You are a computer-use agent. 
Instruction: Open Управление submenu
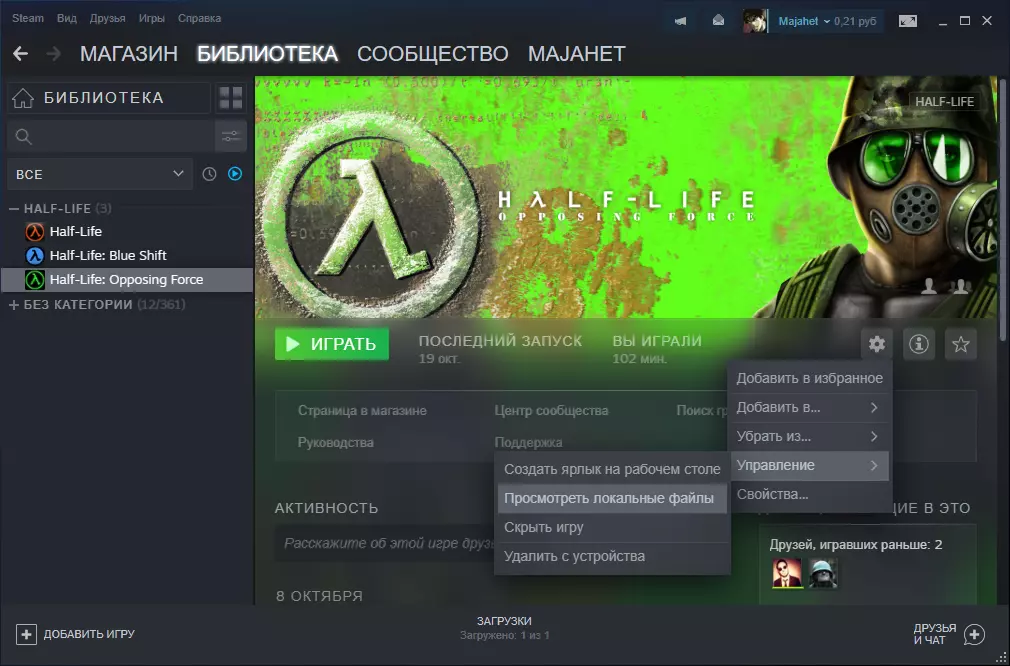(x=810, y=465)
